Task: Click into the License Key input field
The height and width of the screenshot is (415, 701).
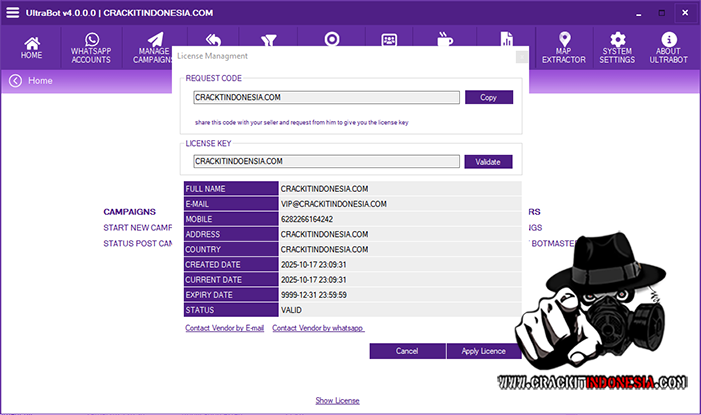Action: pos(326,161)
